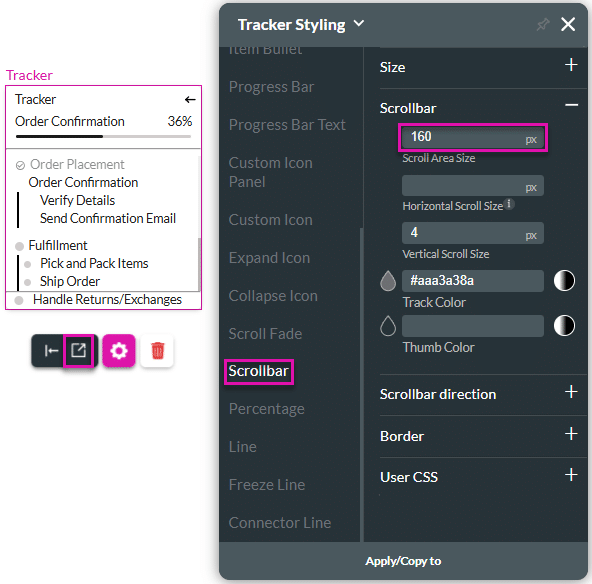The height and width of the screenshot is (584, 592).
Task: Click the open-in-new-window icon below the tracker
Action: (79, 351)
